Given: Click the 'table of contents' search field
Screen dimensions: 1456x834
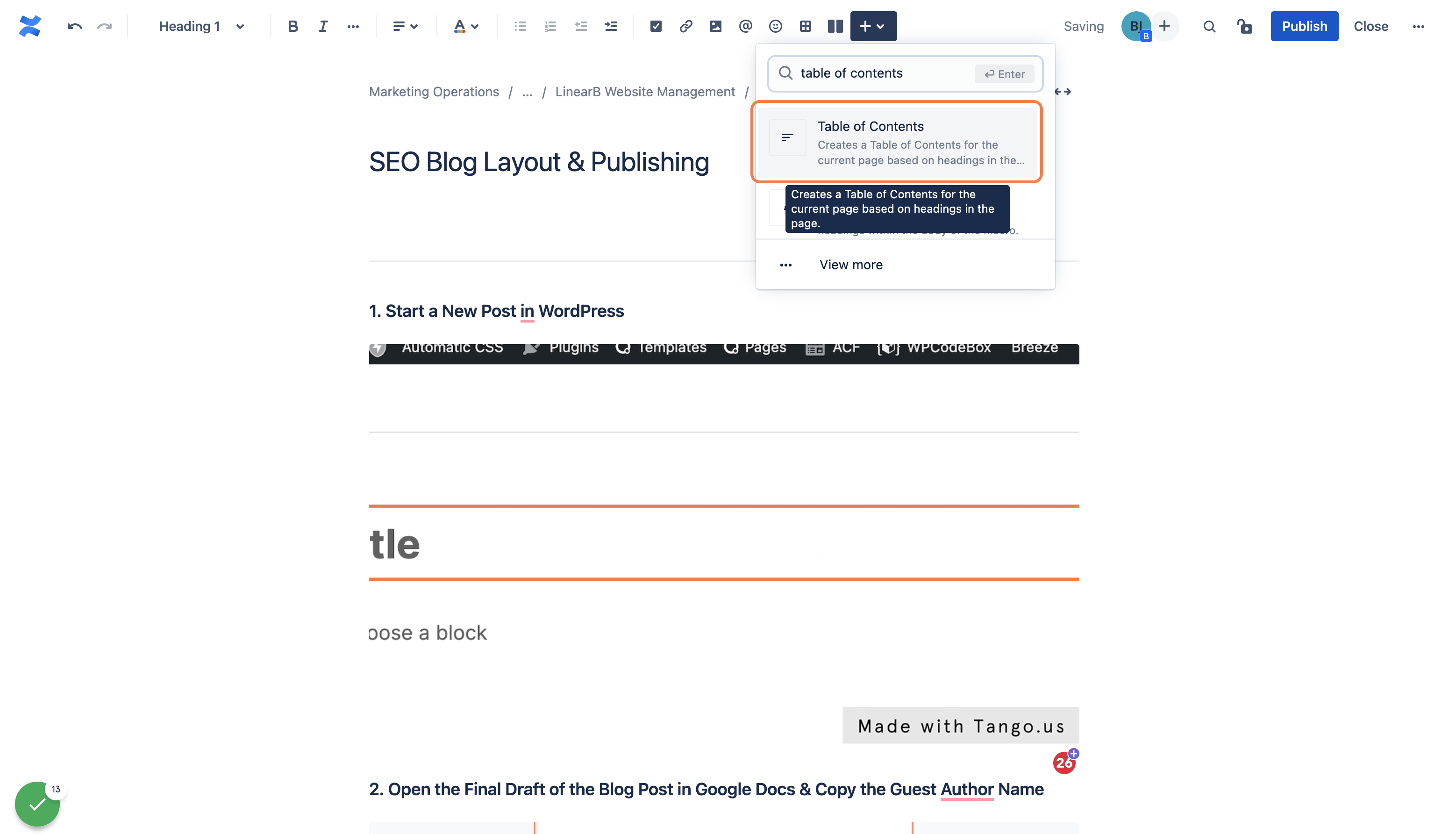Looking at the screenshot, I should [905, 73].
